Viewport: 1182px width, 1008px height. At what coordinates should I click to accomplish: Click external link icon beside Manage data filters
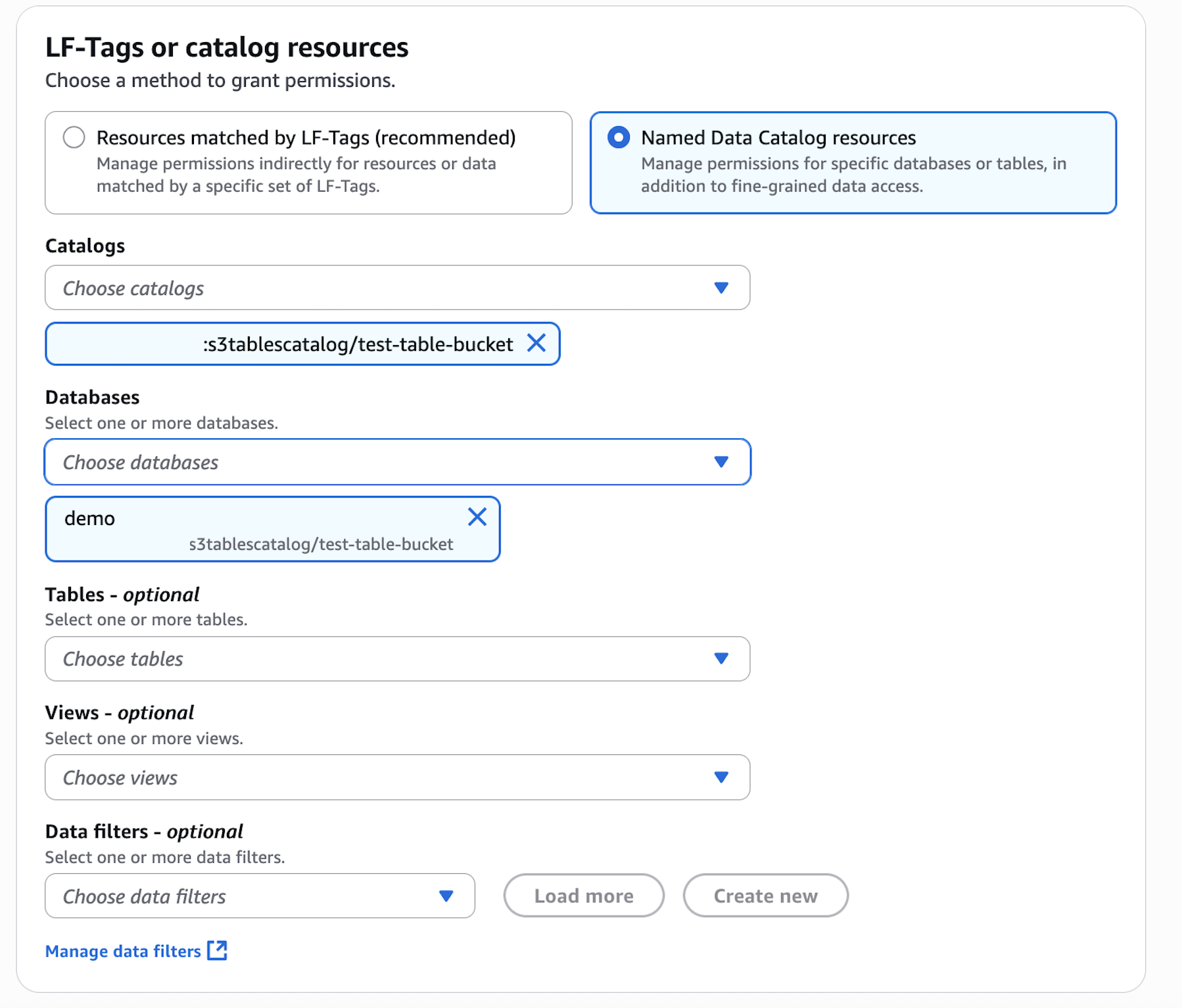[217, 950]
